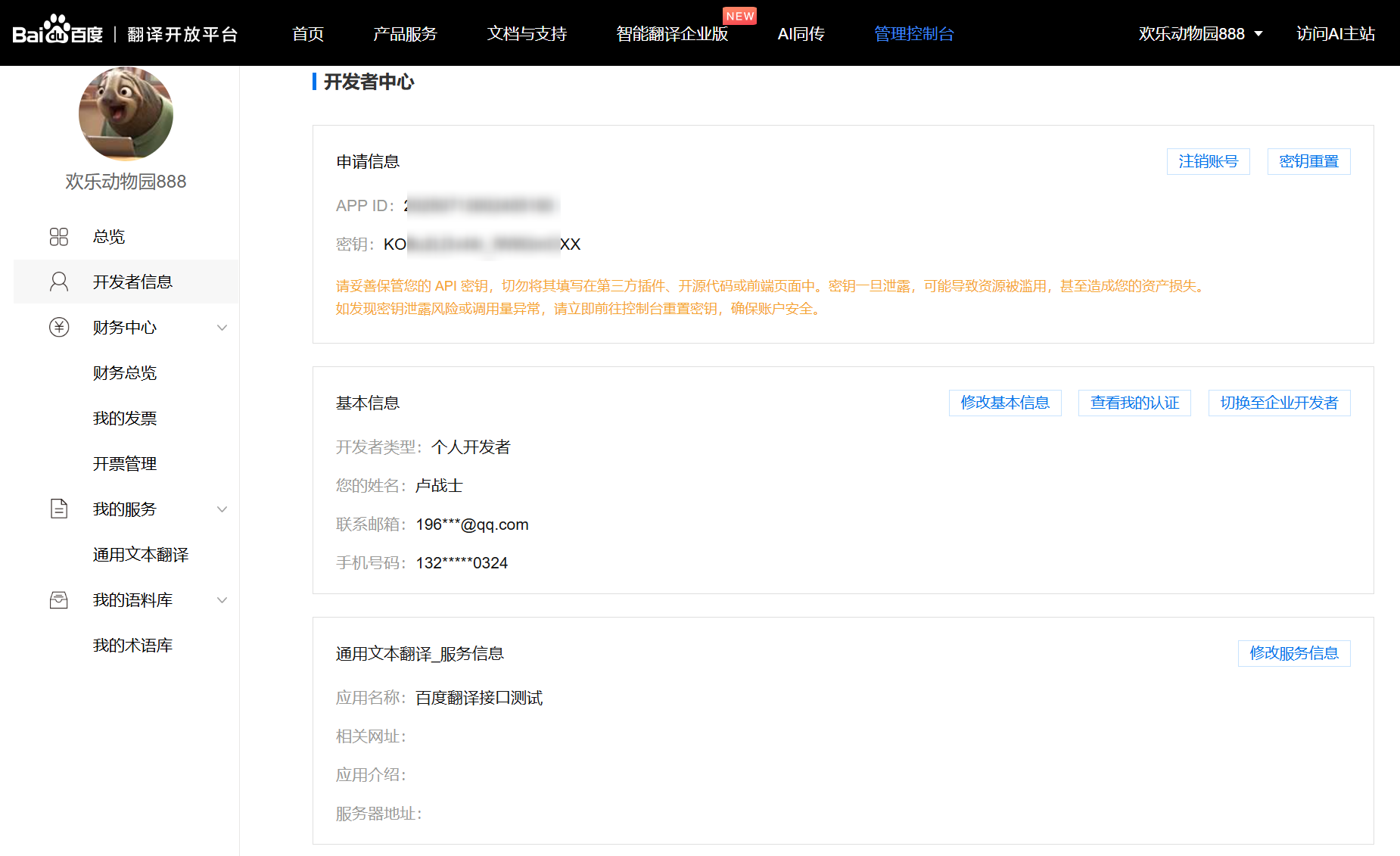Click the 相关网址 field label
The image size is (1400, 856).
coord(371,736)
